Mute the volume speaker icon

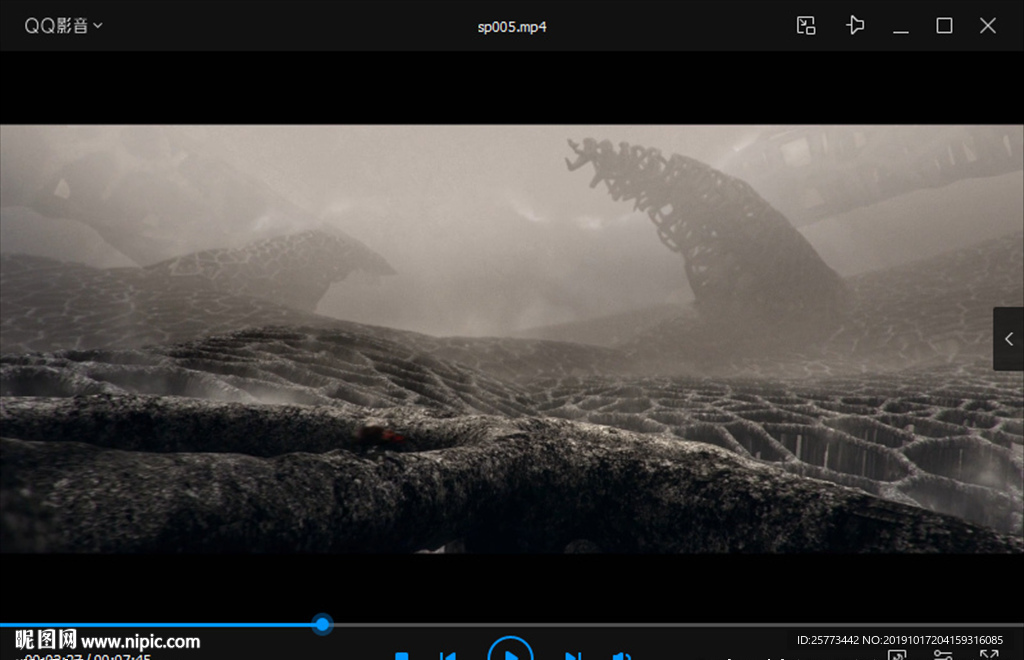(x=621, y=655)
